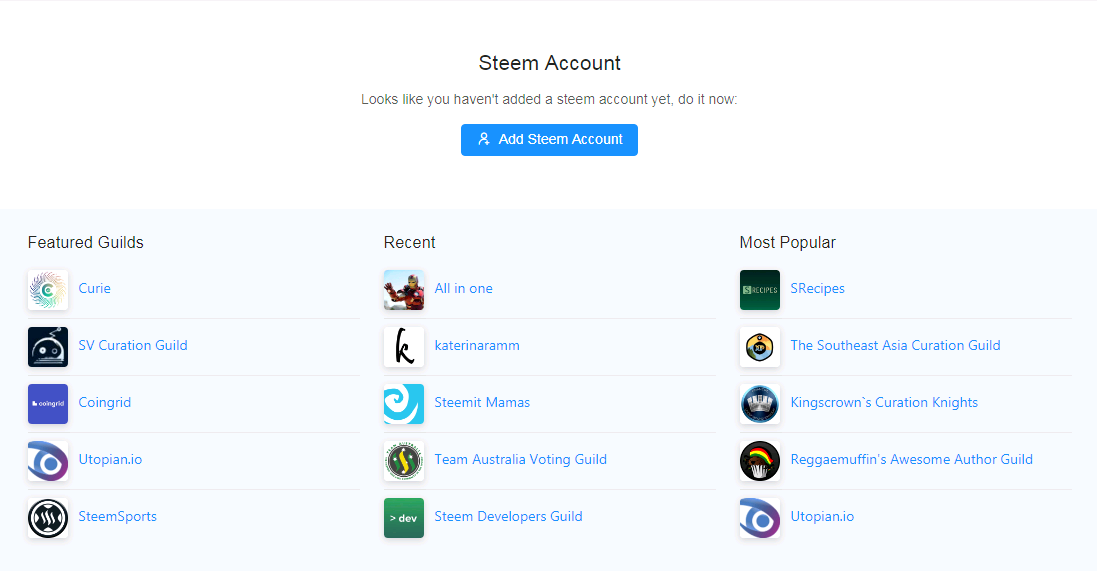Select the katerinaramm letter k icon
This screenshot has width=1097, height=571.
pos(404,347)
